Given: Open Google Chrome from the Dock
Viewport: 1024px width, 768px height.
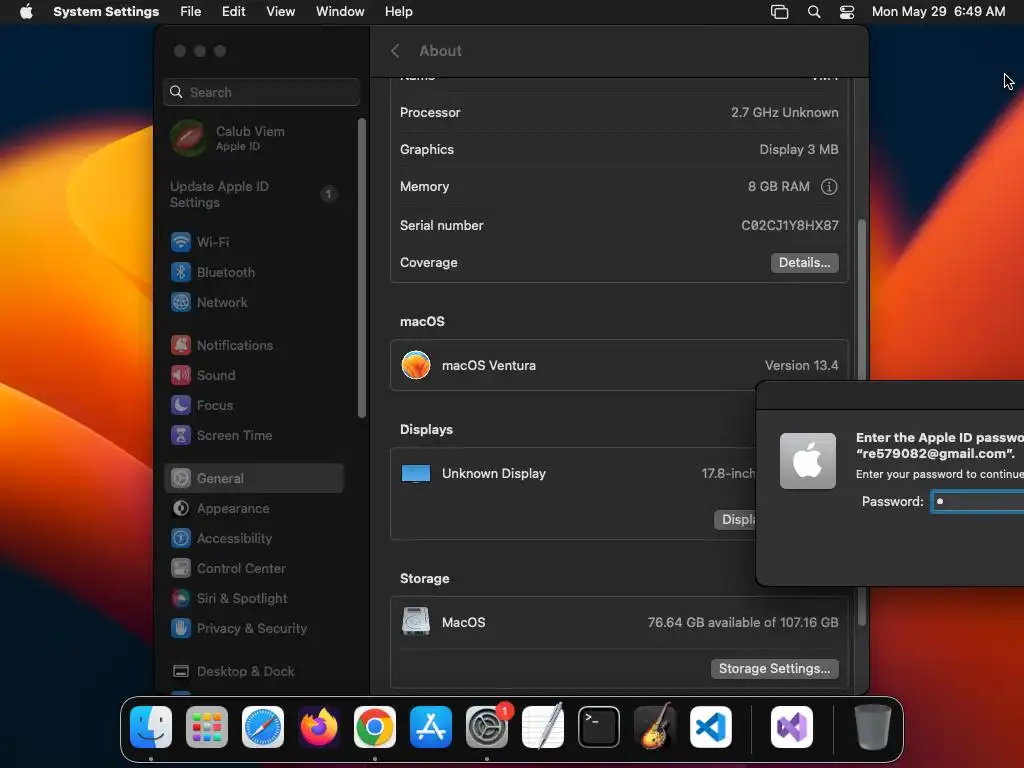Looking at the screenshot, I should [x=375, y=727].
